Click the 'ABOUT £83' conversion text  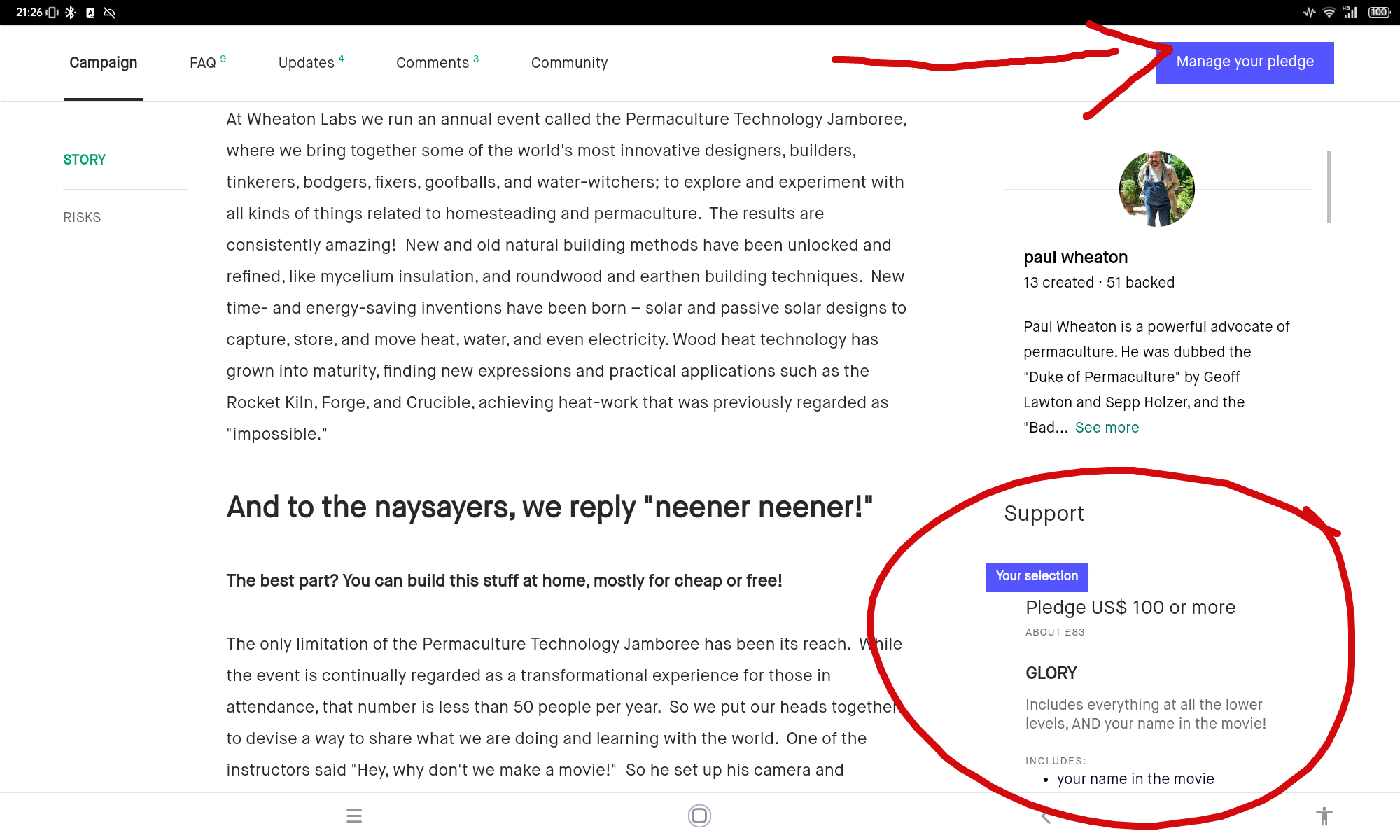[1055, 632]
